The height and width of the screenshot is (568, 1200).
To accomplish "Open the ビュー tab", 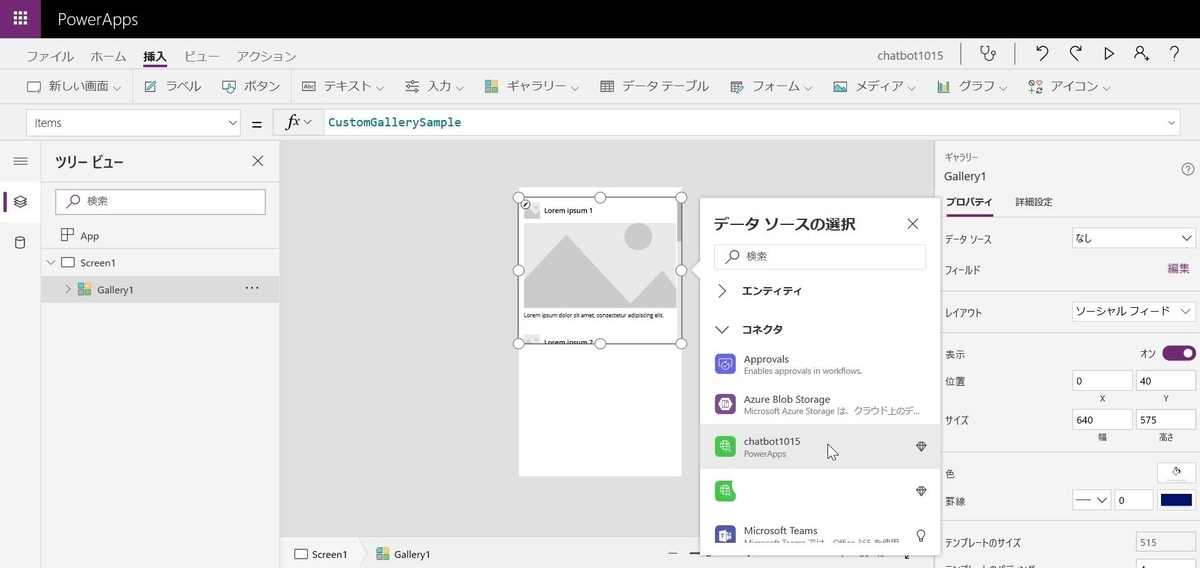I will point(201,57).
